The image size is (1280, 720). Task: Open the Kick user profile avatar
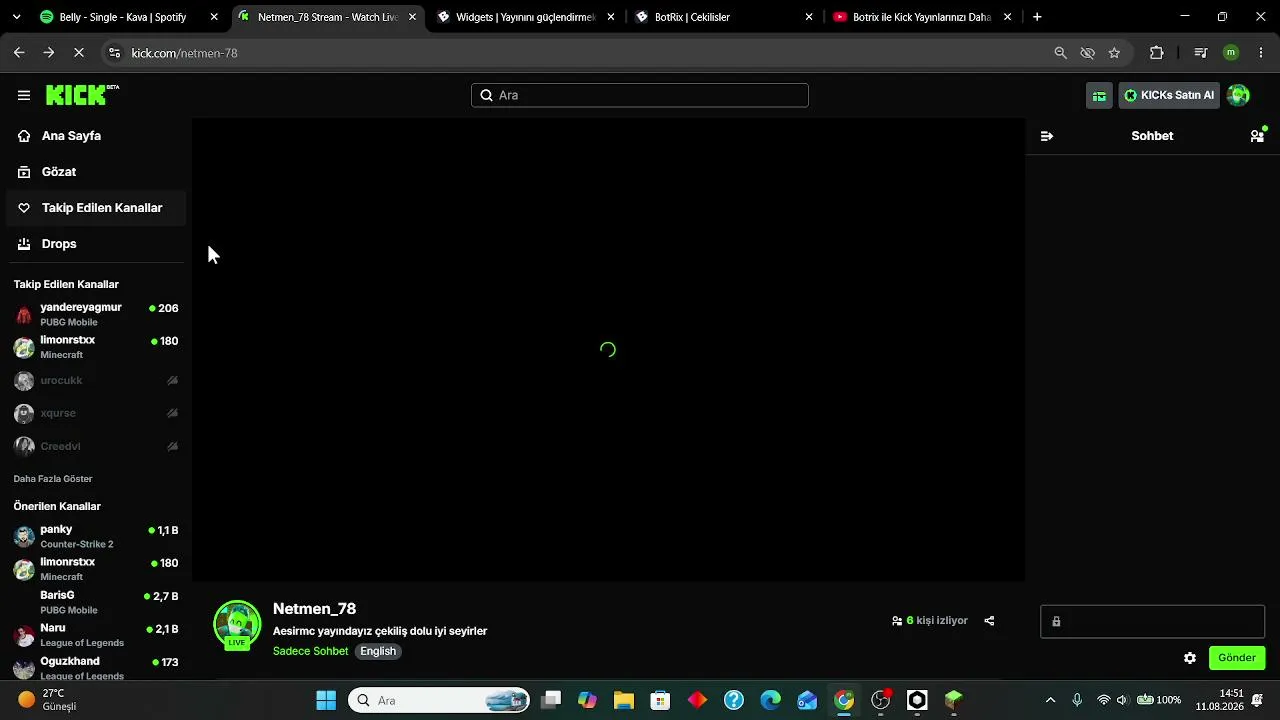1238,95
